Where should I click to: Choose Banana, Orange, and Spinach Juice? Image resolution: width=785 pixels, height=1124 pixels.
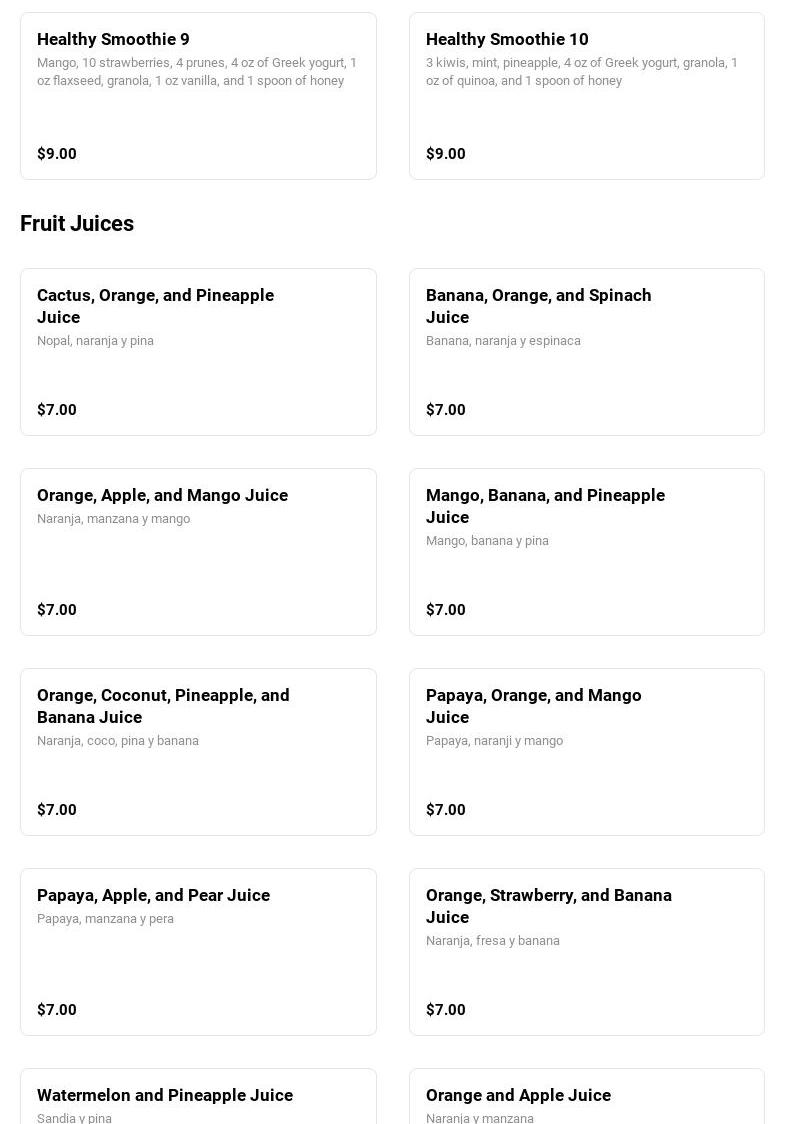click(x=586, y=352)
